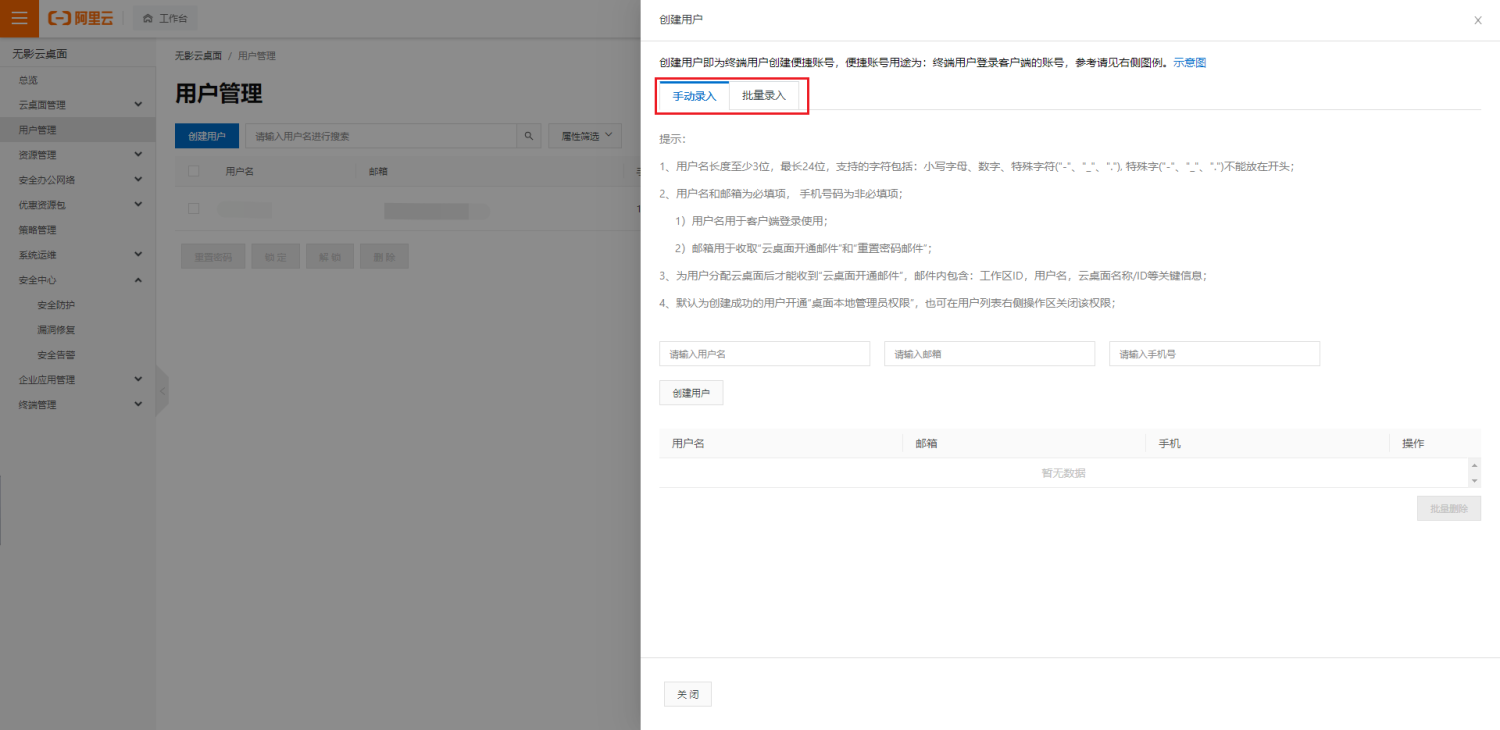The width and height of the screenshot is (1500, 730).
Task: Open the 示意图 link
Action: pyautogui.click(x=1189, y=62)
